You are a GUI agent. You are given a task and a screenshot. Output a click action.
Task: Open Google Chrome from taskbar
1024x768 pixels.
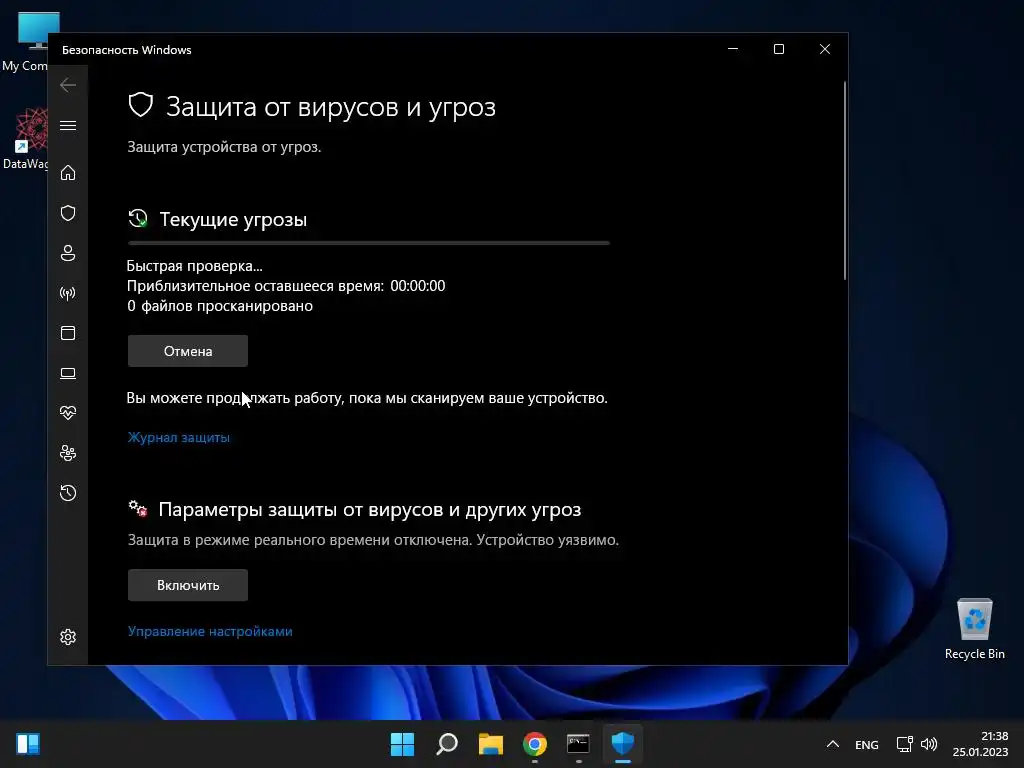click(x=535, y=744)
